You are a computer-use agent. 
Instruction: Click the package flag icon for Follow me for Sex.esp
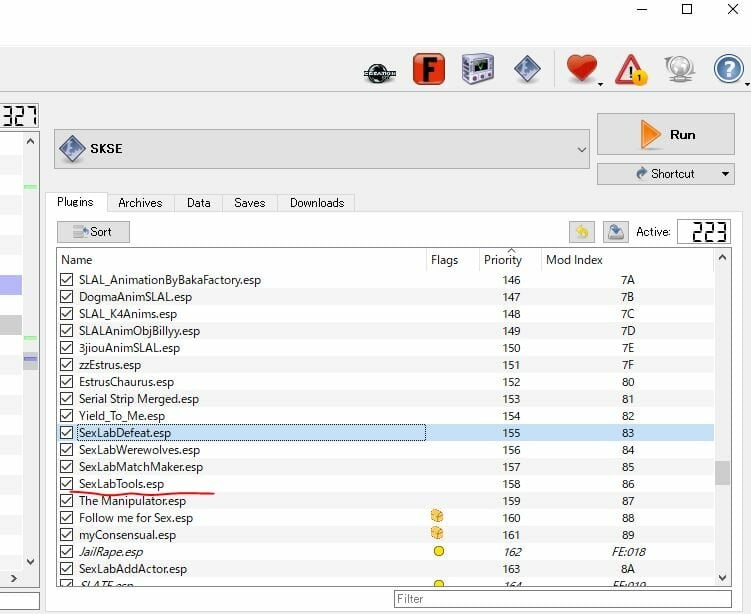pos(437,516)
